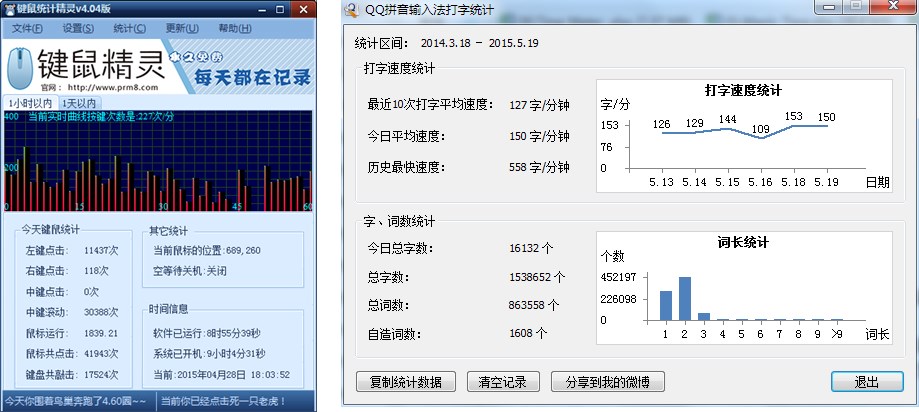
Task: Open the 设置(S) menu
Action: 78,28
